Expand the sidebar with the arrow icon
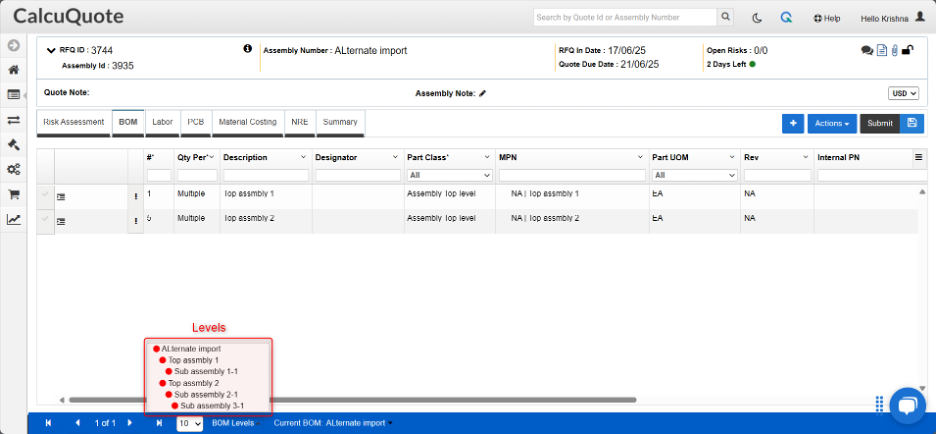936x434 pixels. [x=13, y=45]
